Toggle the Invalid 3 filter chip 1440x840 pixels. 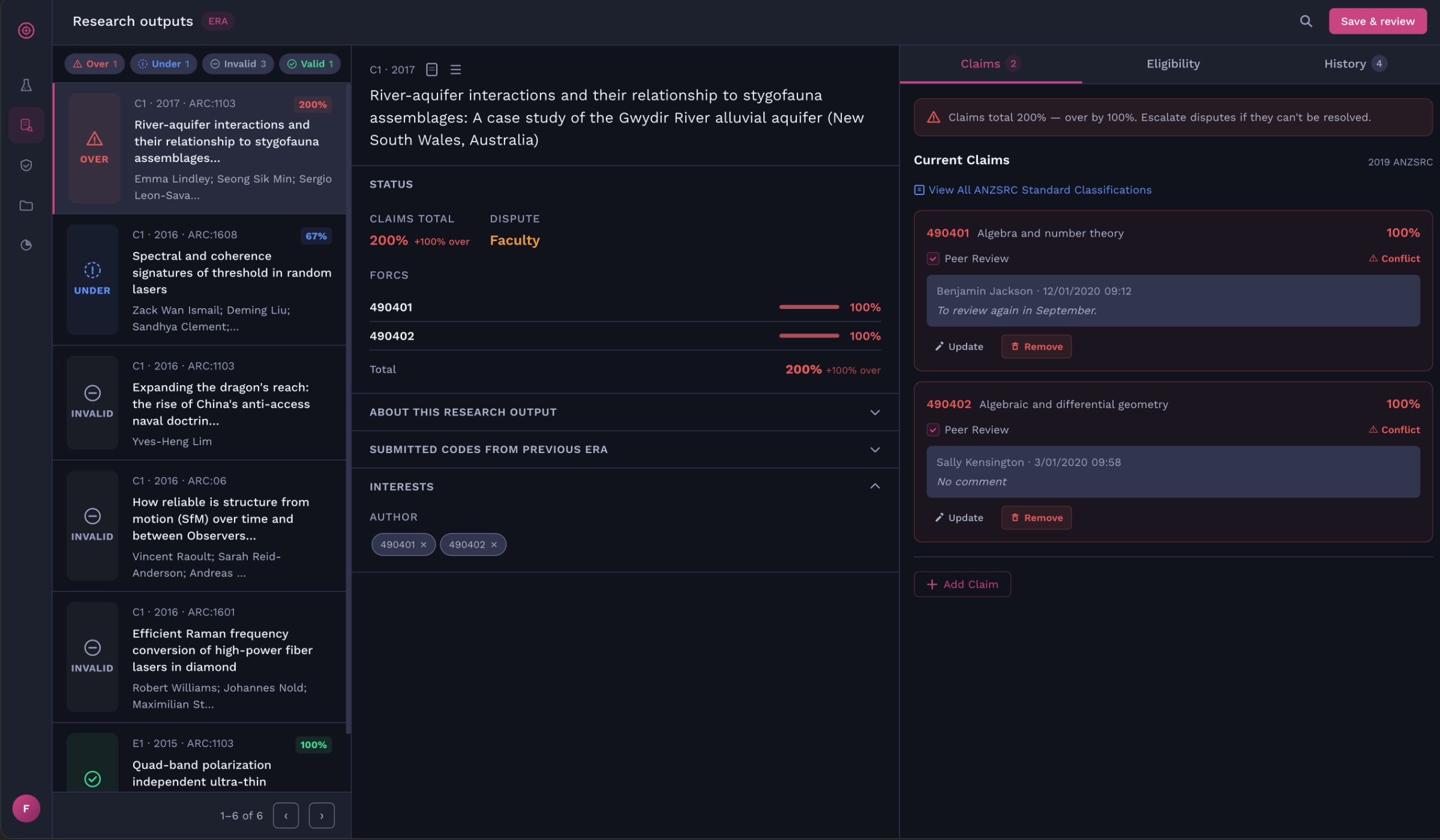click(238, 64)
